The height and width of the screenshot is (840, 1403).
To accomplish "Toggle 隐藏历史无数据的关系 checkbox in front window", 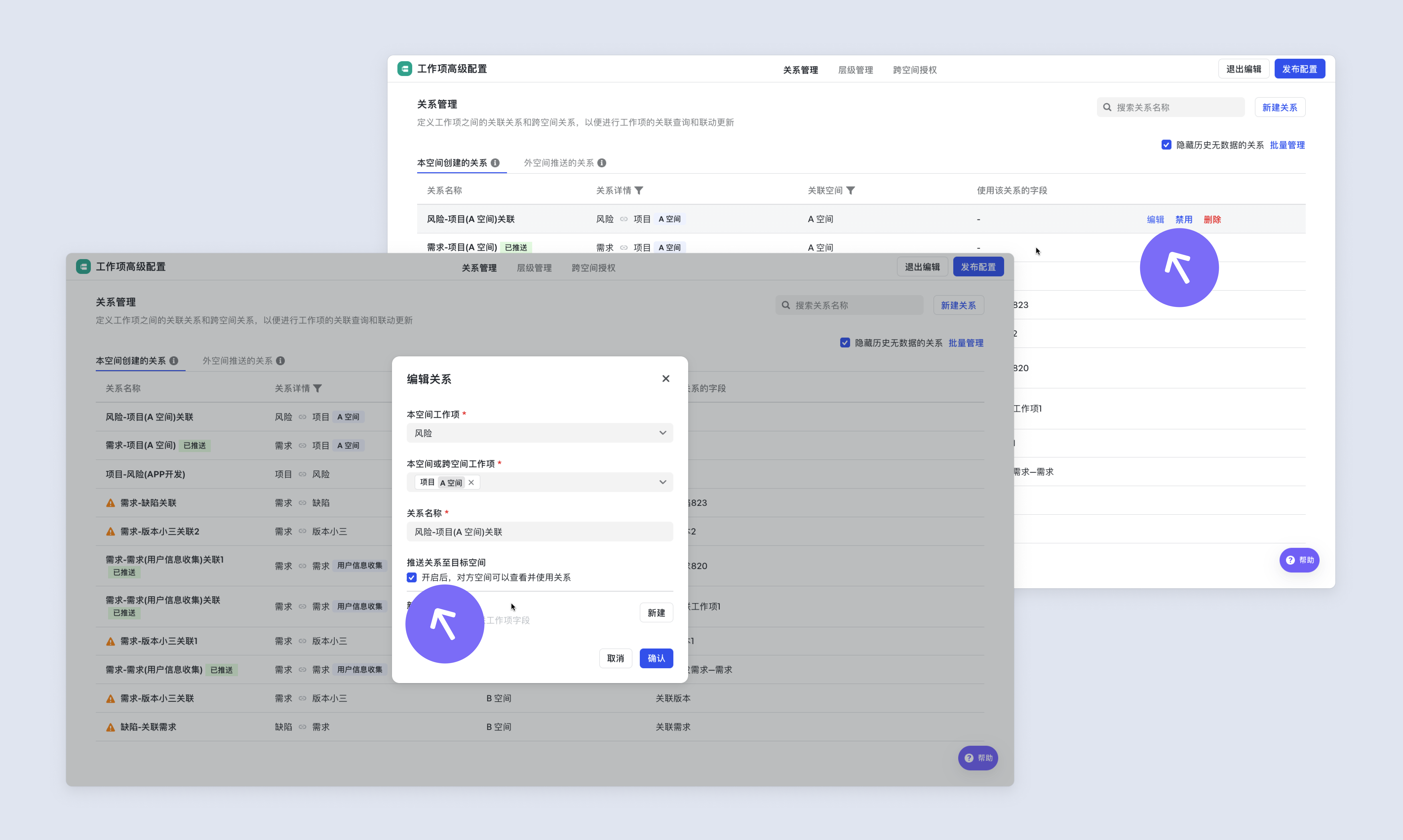I will pos(845,343).
